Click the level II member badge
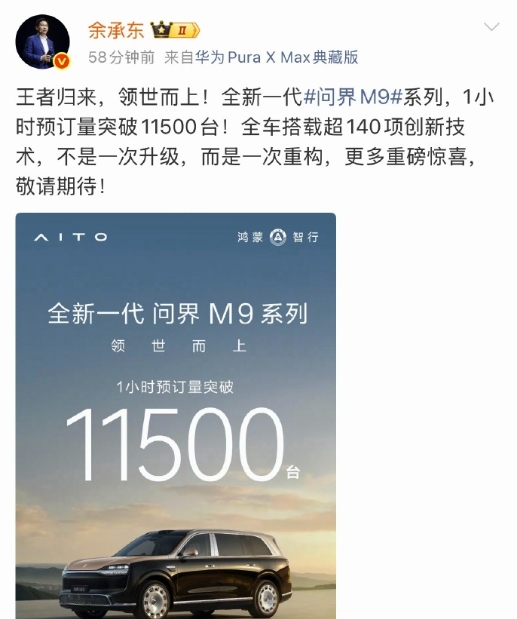517x619 pixels. pyautogui.click(x=185, y=30)
